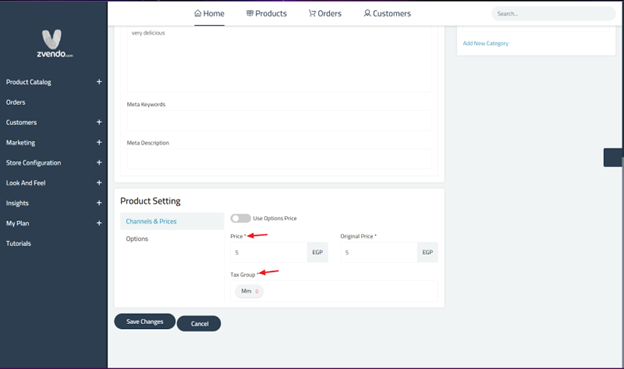
Task: Click the Cancel button
Action: coord(199,324)
